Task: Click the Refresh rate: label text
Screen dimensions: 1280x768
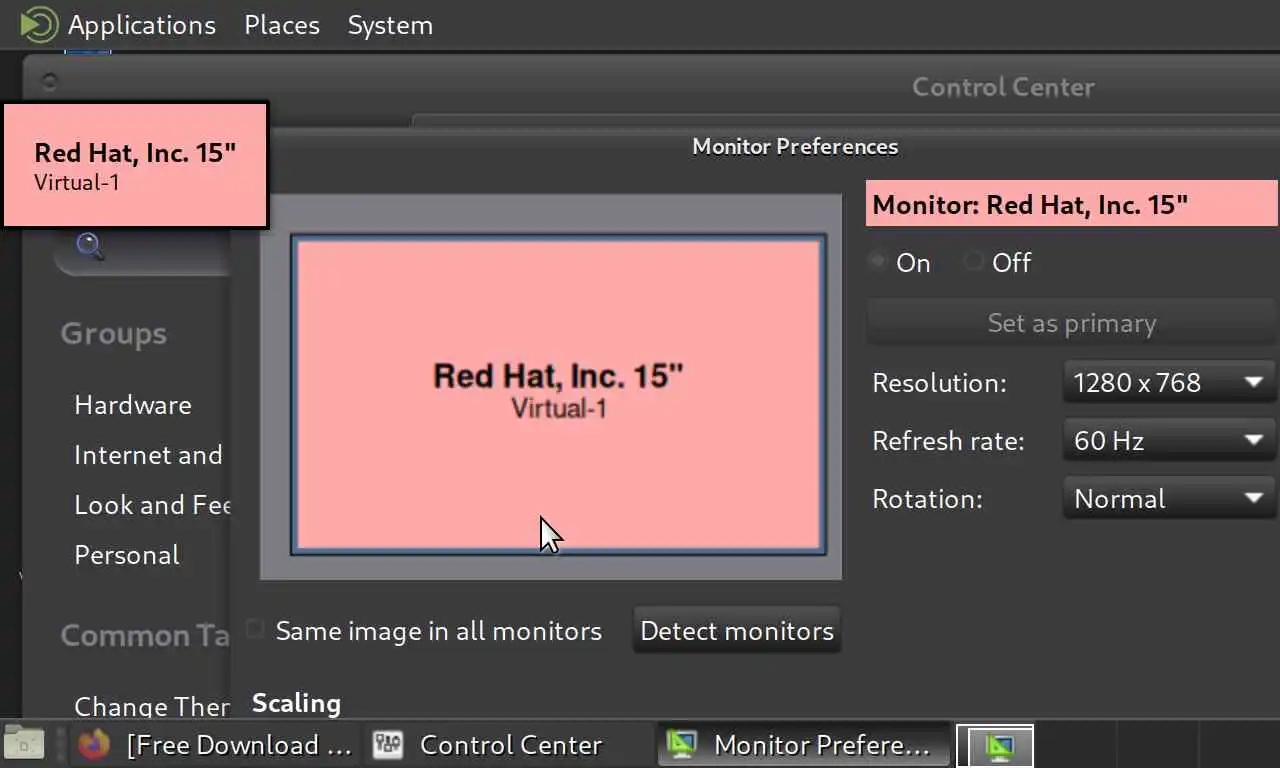Action: coord(948,441)
